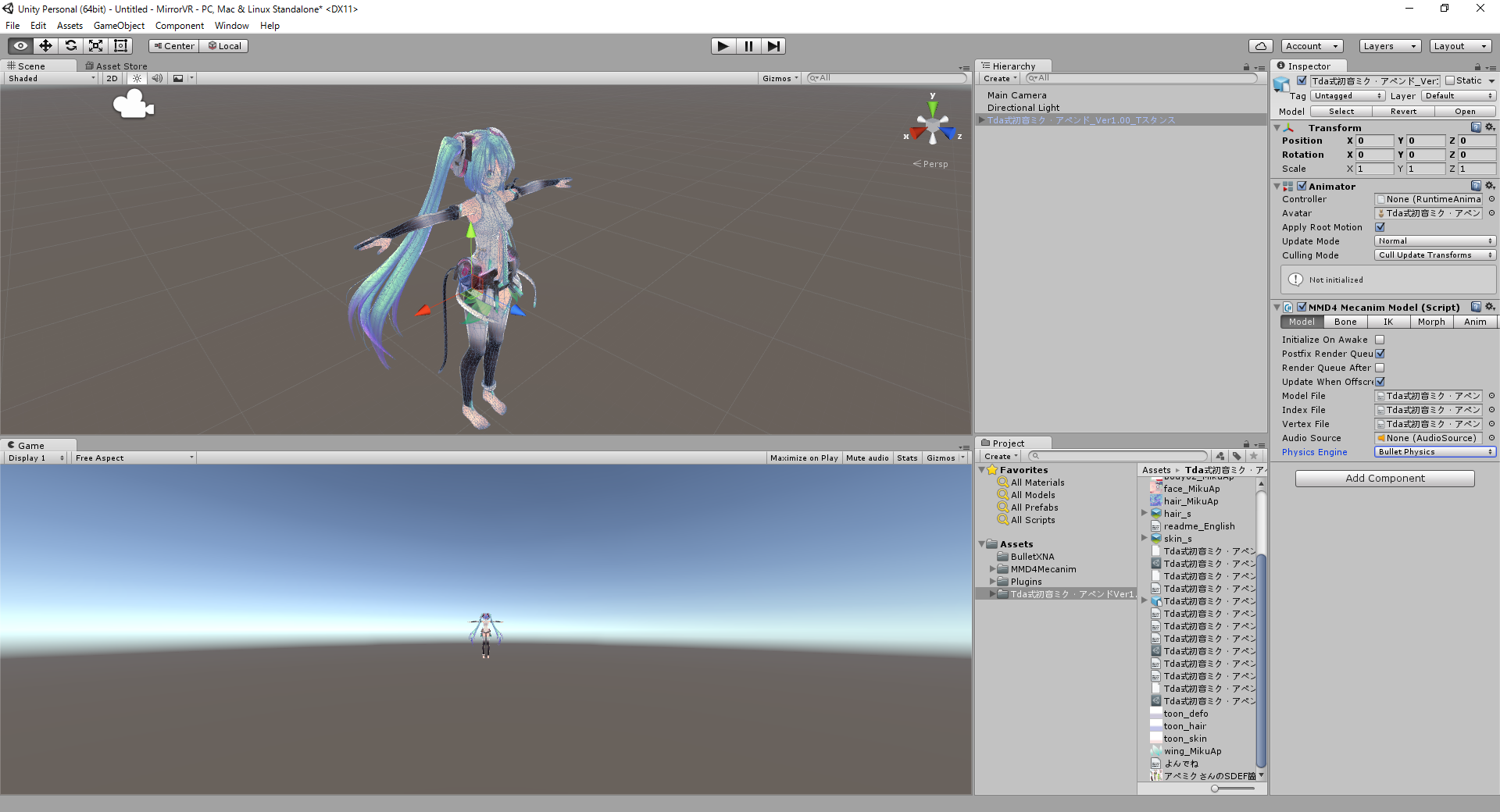Select the Move tool

pyautogui.click(x=45, y=45)
